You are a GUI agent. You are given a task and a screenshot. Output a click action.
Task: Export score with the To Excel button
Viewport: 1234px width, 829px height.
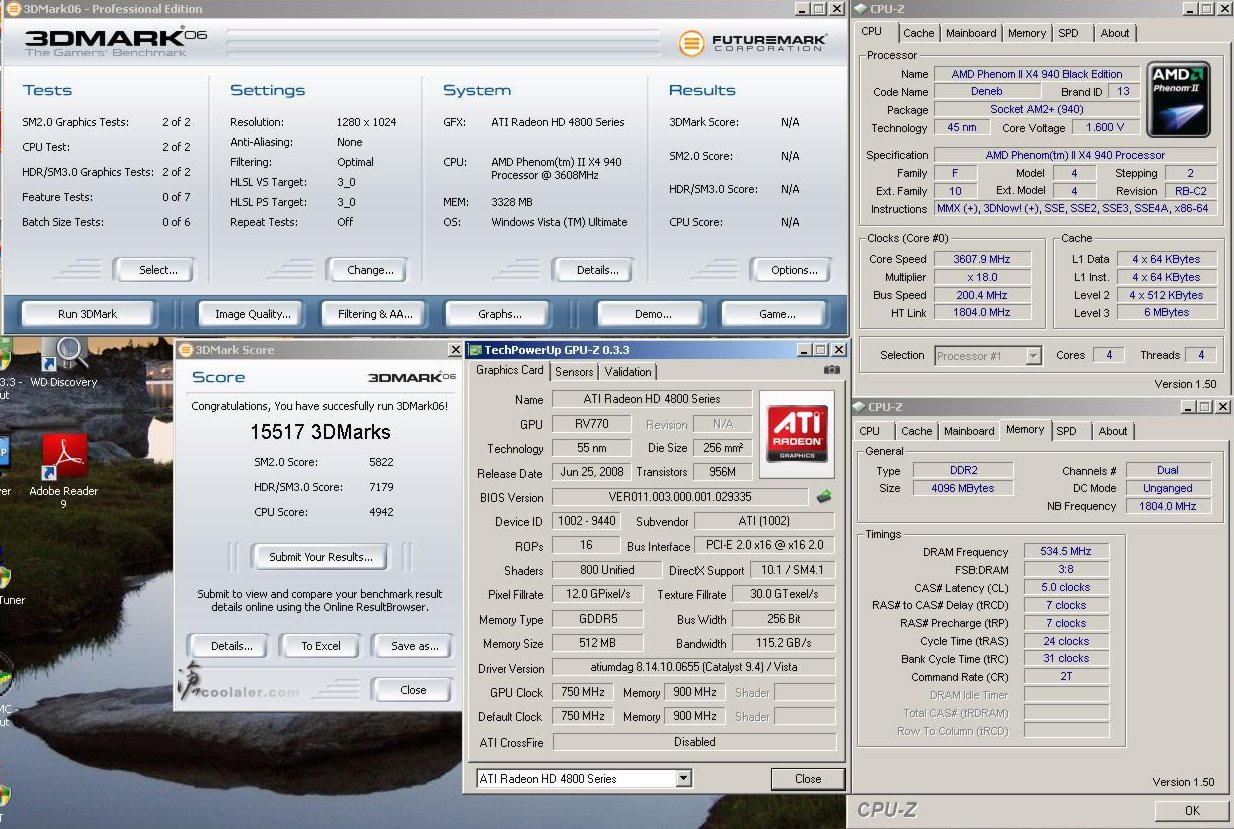[x=321, y=646]
